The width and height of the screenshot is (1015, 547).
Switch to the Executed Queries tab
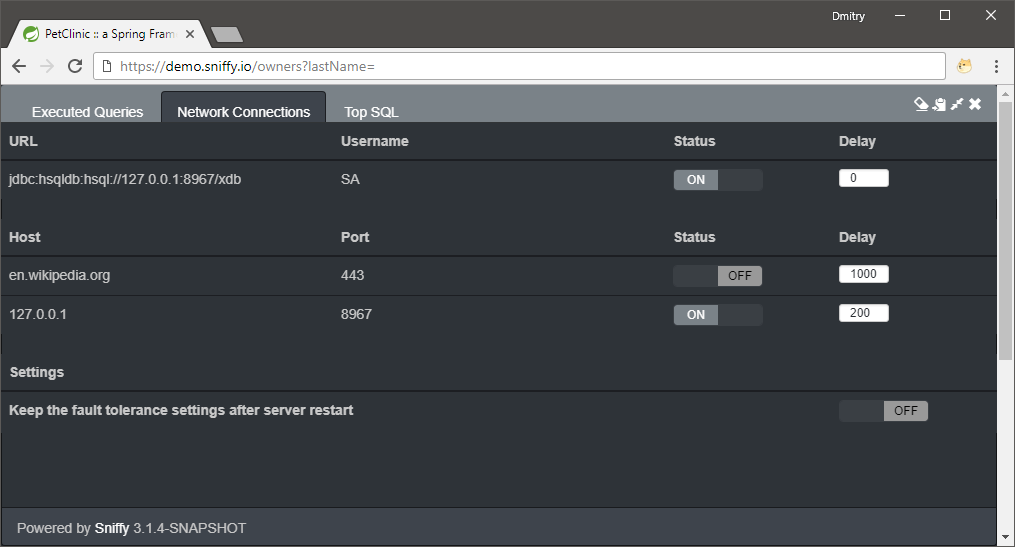click(87, 112)
